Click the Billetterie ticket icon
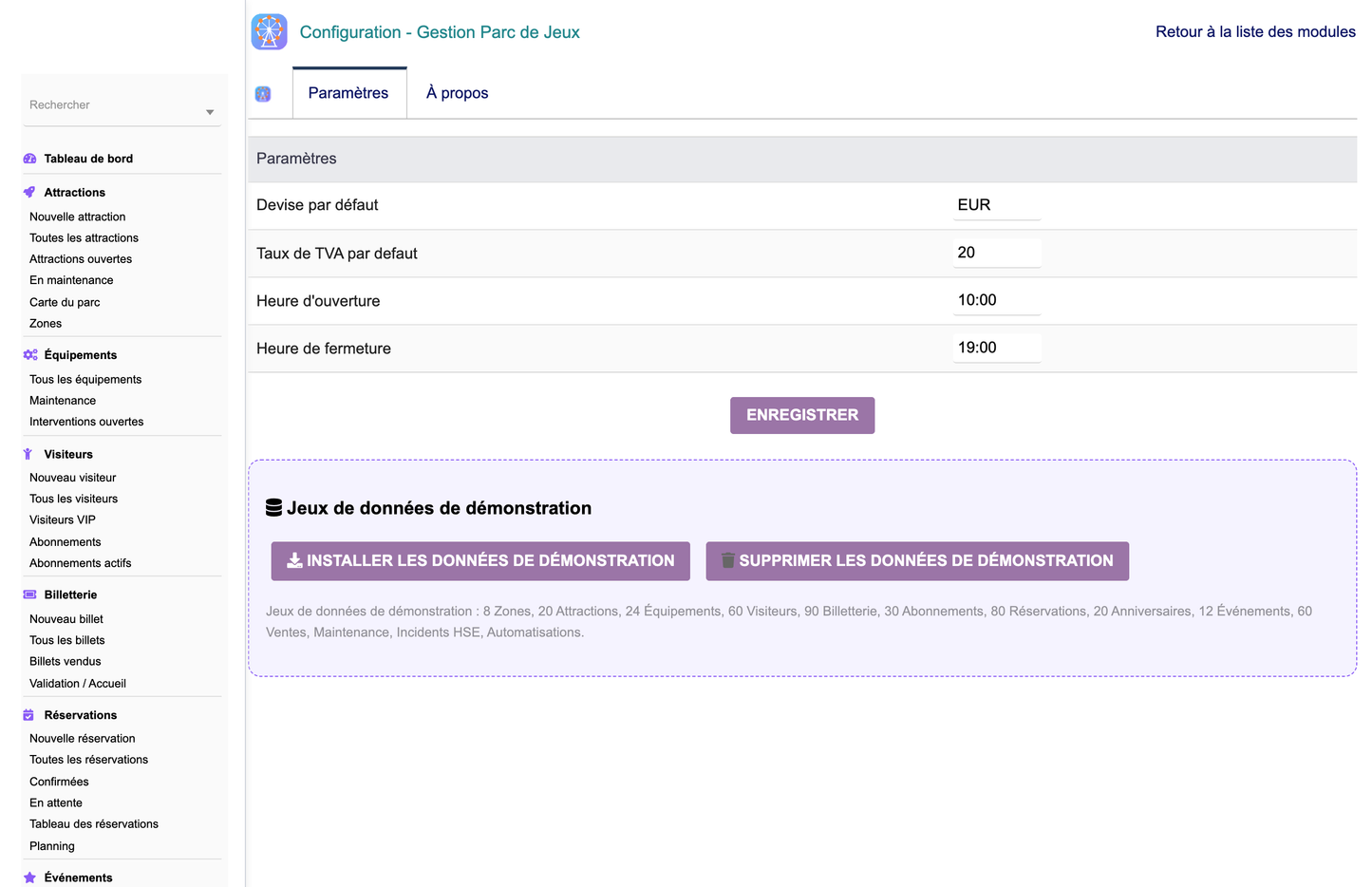This screenshot has width=1372, height=887. pyautogui.click(x=29, y=594)
